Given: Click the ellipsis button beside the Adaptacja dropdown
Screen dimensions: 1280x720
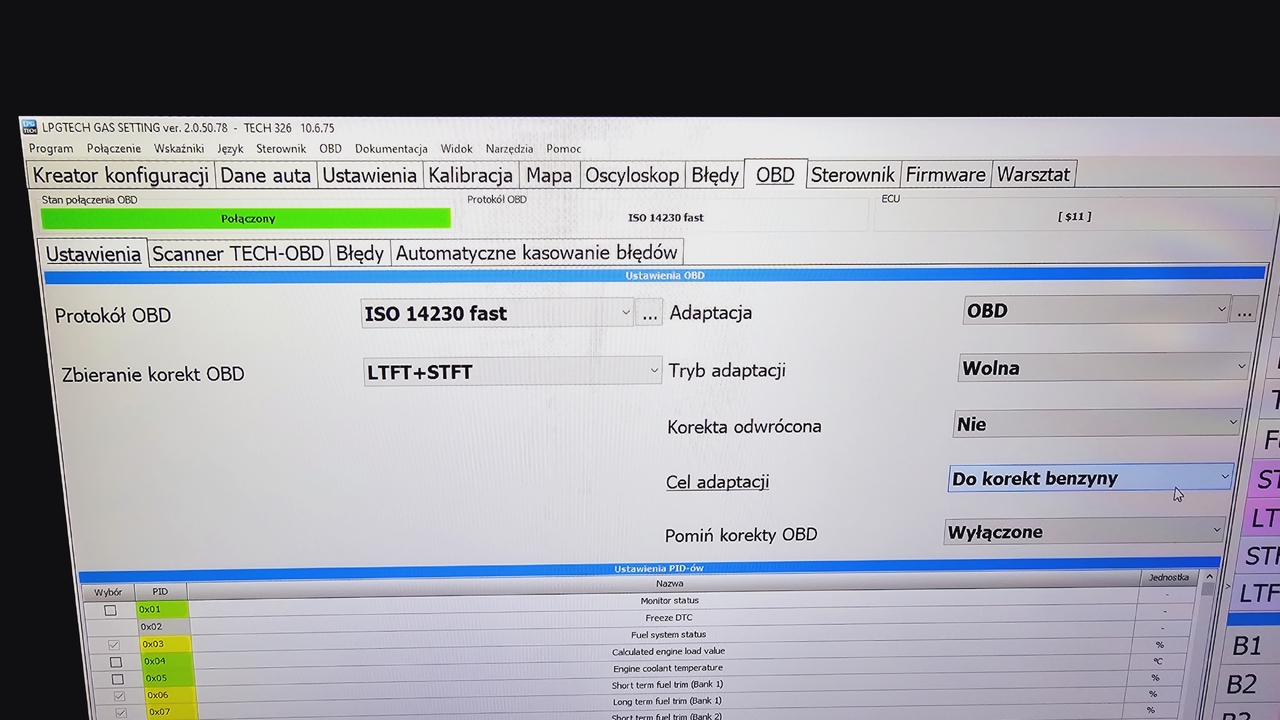Looking at the screenshot, I should click(1244, 311).
